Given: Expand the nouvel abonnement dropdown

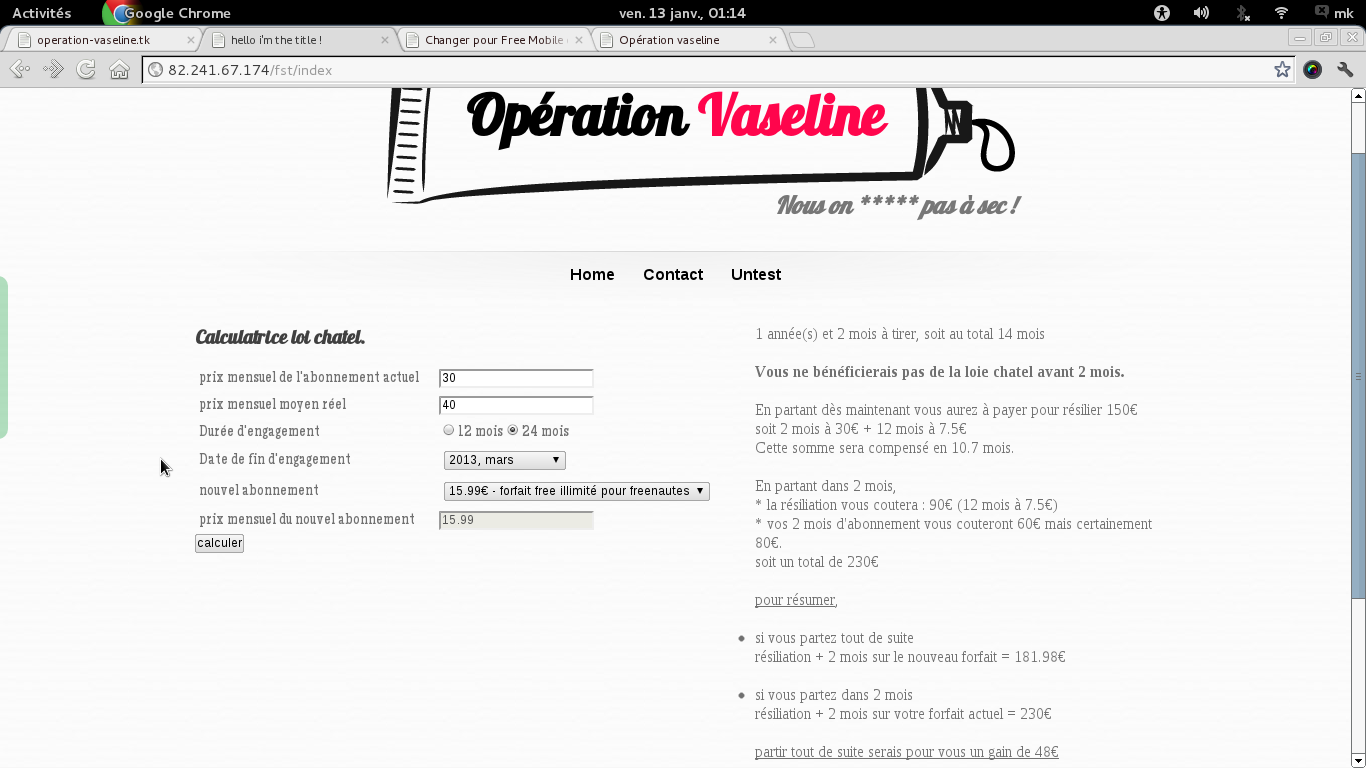Looking at the screenshot, I should pos(576,491).
